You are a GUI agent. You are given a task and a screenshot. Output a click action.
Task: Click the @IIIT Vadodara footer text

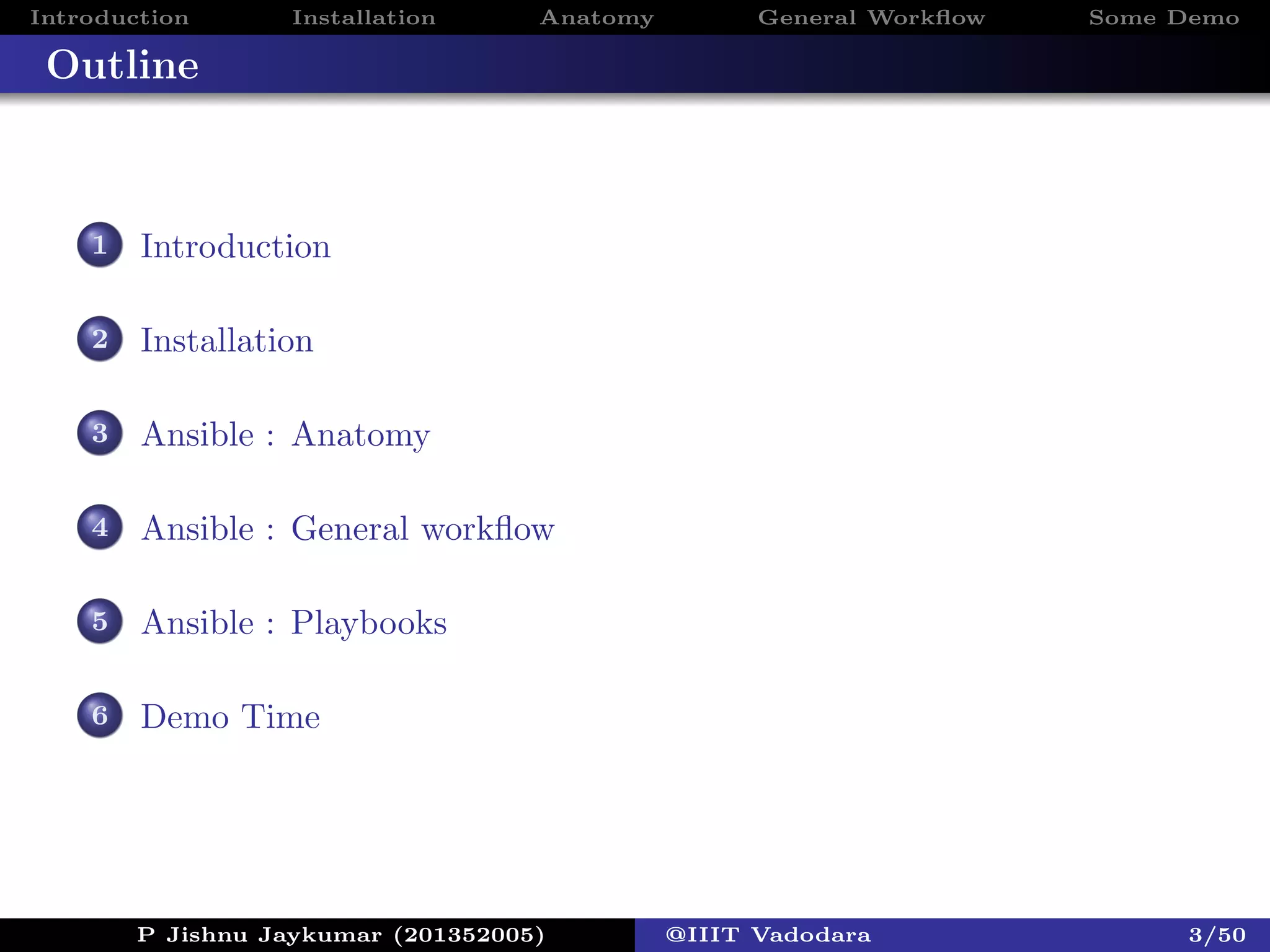pos(768,935)
